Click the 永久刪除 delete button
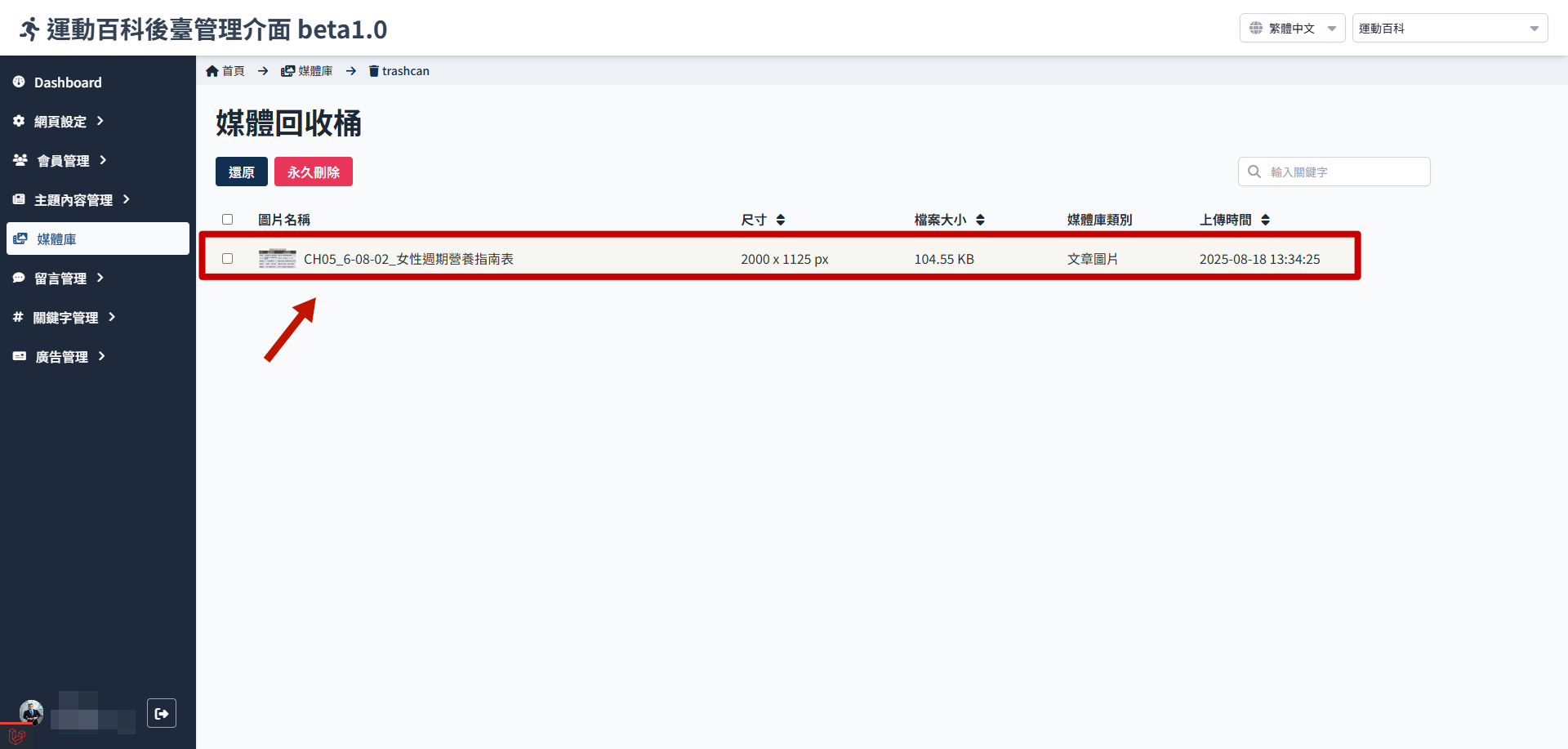The width and height of the screenshot is (1568, 749). [314, 172]
